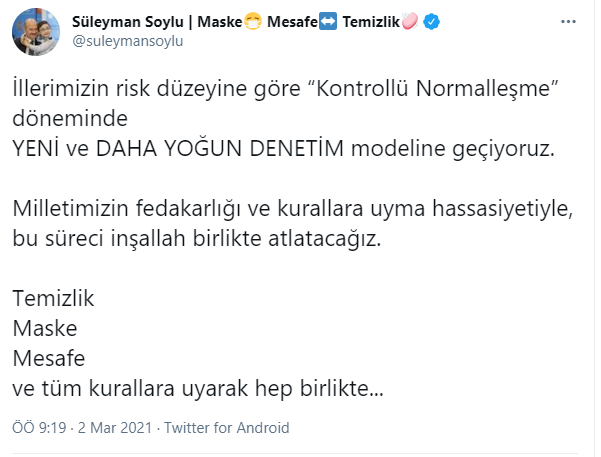
Task: Click the YENİ ve DAHA YOĞUN DENETİM line
Action: click(x=284, y=148)
